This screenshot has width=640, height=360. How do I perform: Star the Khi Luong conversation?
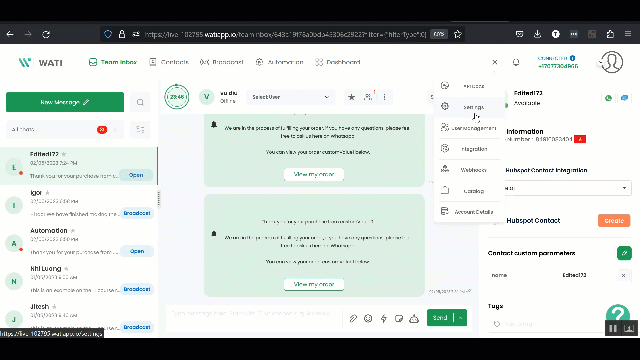66,269
